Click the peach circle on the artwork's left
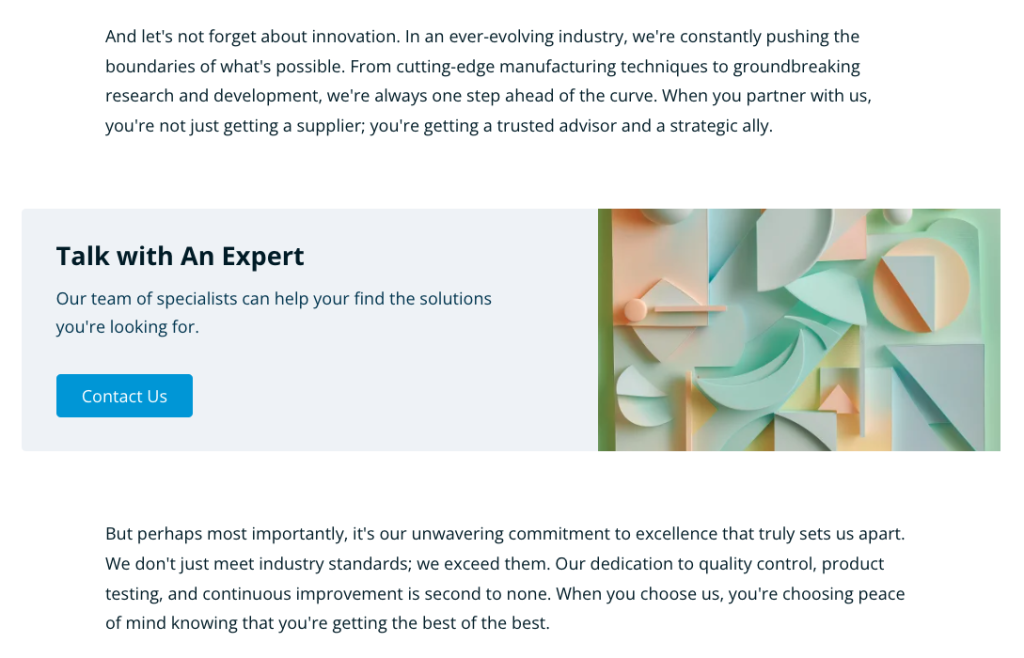This screenshot has width=1024, height=658. tap(634, 311)
